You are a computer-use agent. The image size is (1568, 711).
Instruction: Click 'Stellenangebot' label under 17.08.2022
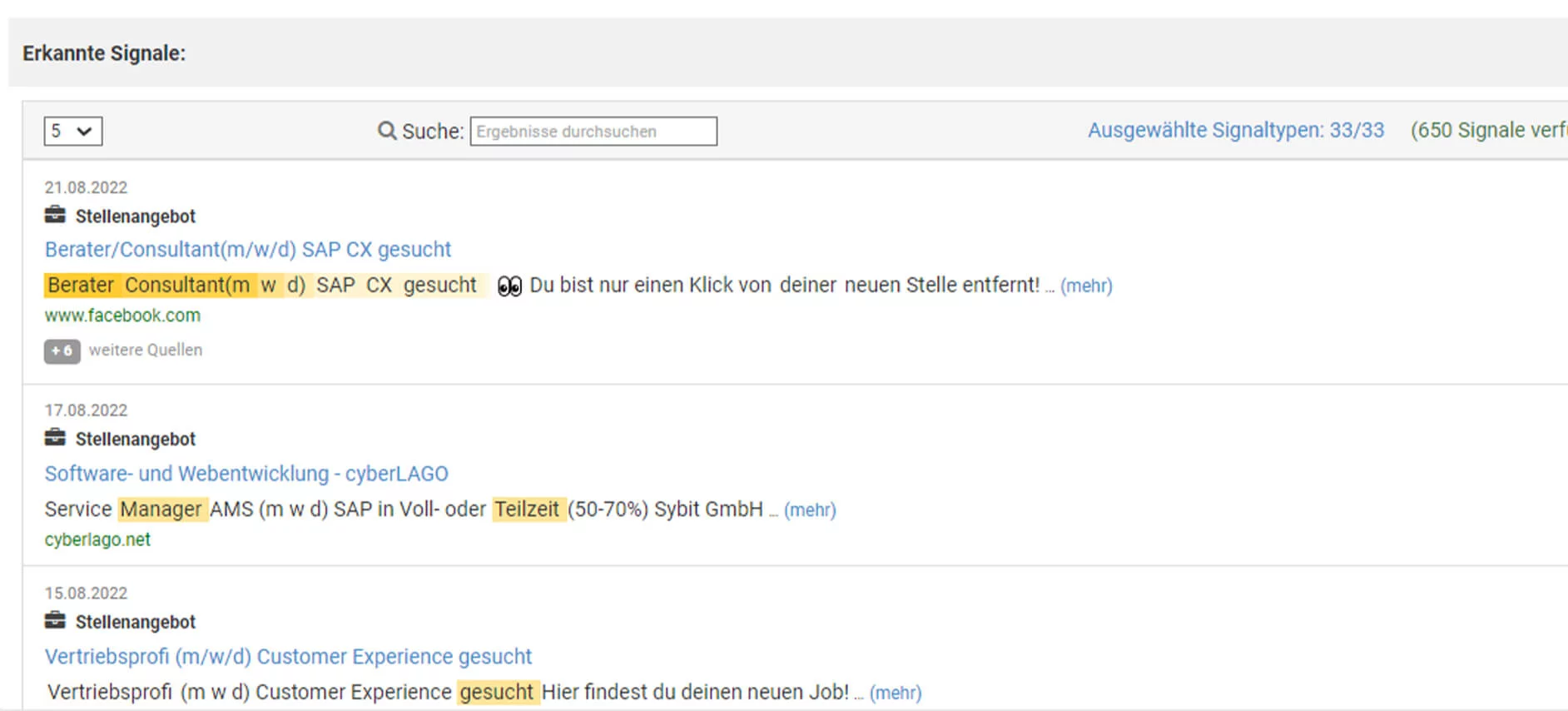point(136,440)
